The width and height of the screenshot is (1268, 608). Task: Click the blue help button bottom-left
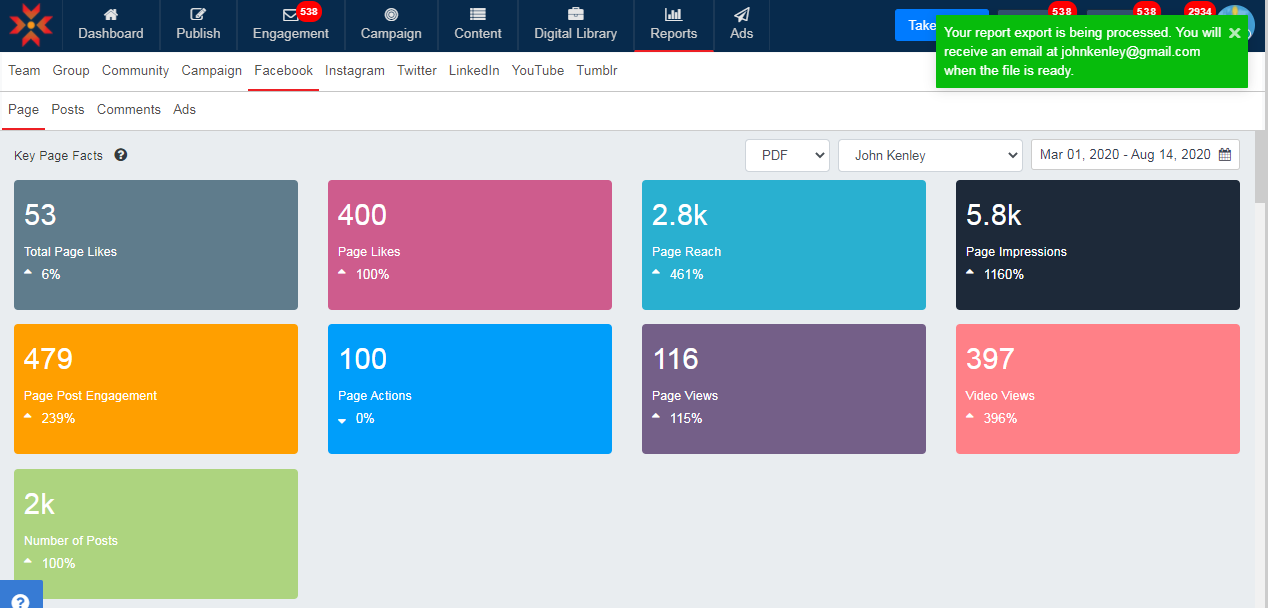point(20,596)
